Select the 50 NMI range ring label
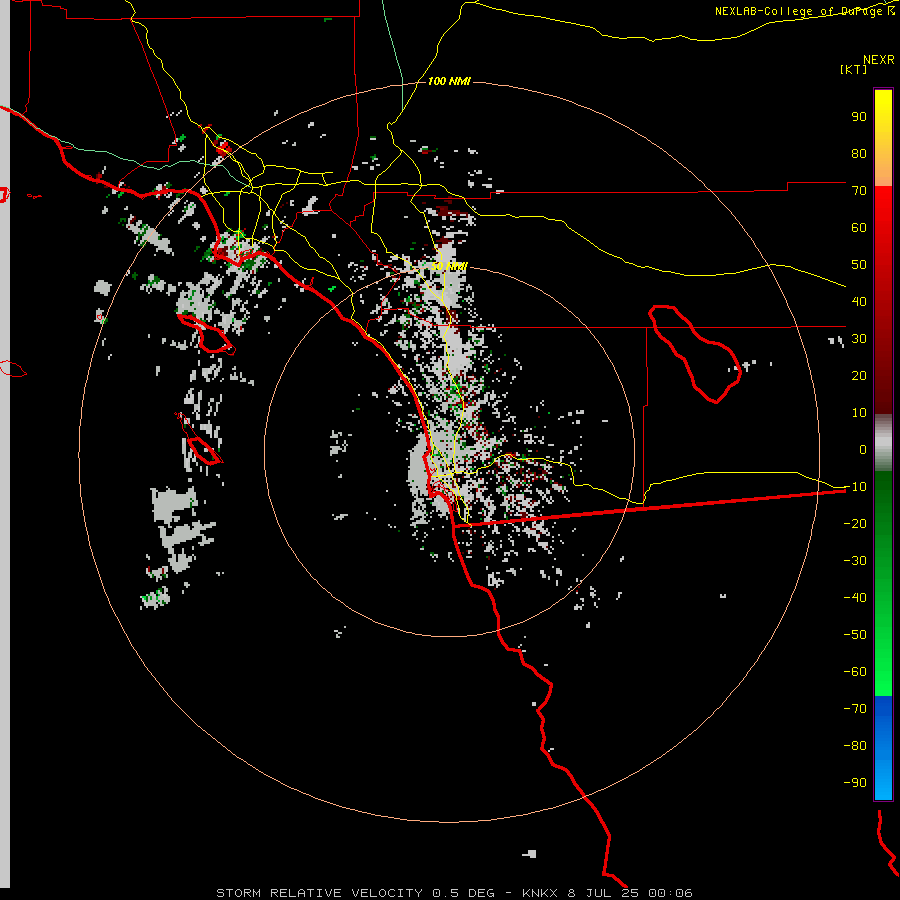900x900 pixels. 449,266
